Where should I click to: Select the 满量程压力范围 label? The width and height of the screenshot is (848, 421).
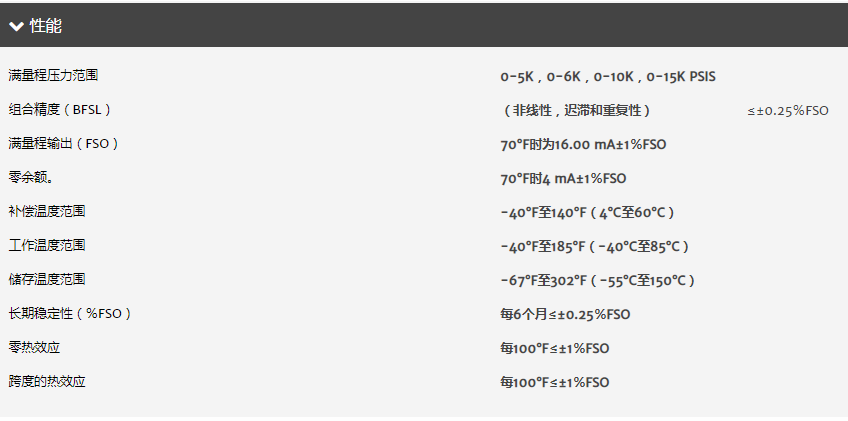53,76
